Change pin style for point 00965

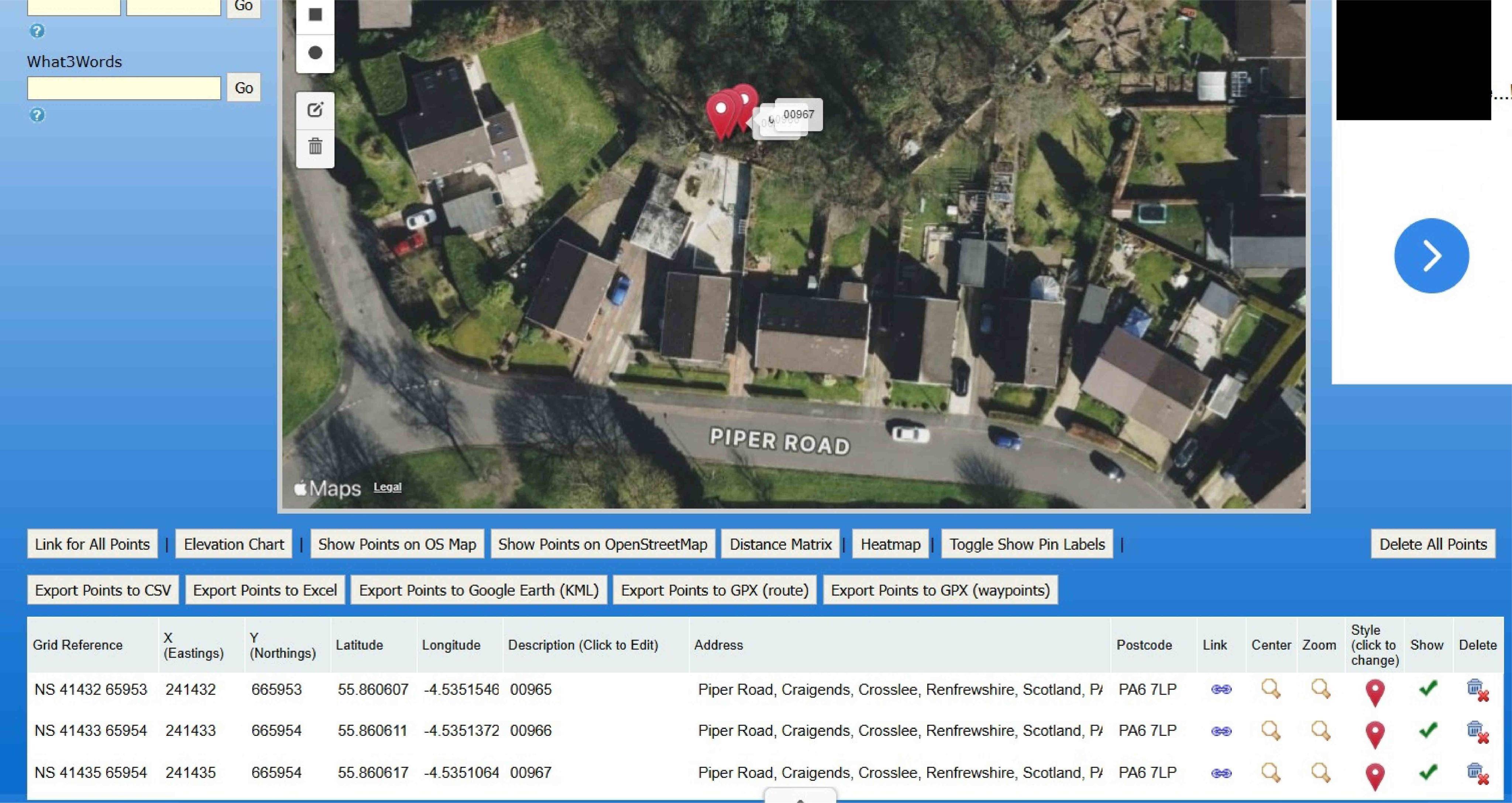pos(1375,693)
